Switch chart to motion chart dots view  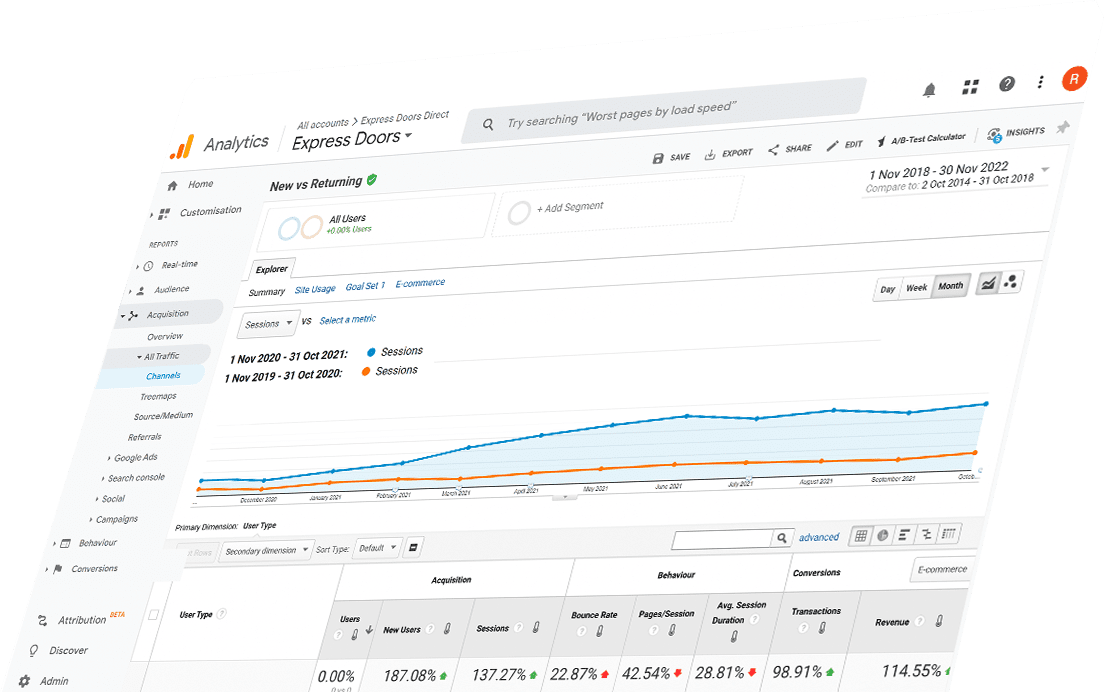pyautogui.click(x=1008, y=282)
